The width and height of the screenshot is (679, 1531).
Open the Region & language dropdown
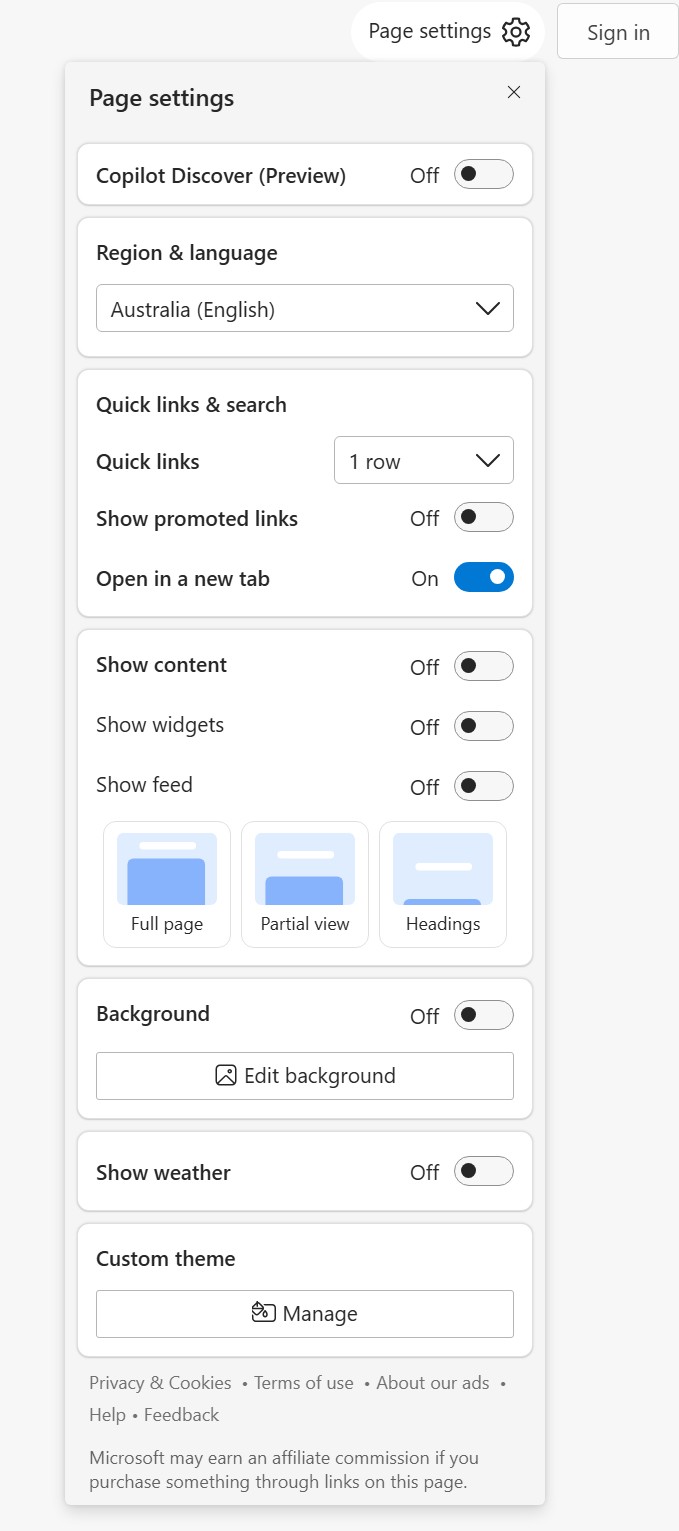click(305, 309)
